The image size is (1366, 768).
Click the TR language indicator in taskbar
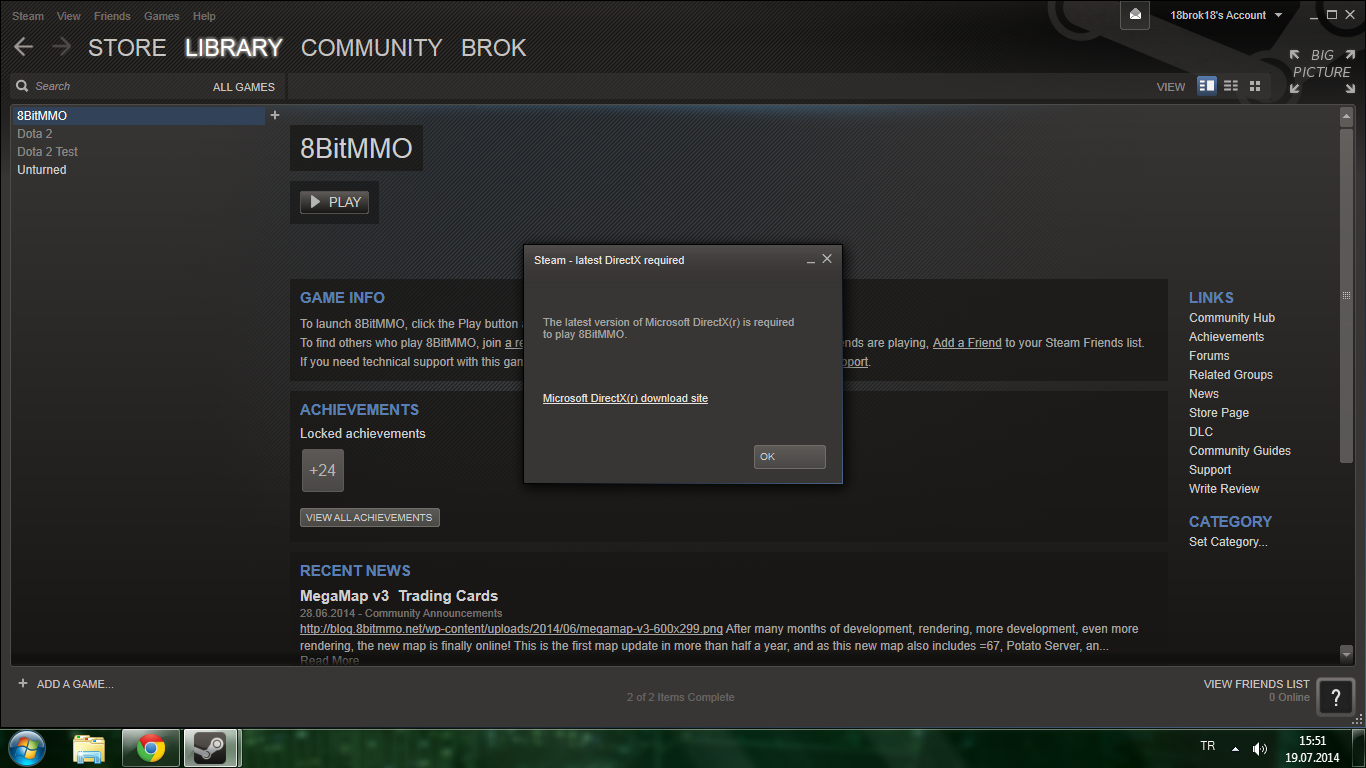1207,746
